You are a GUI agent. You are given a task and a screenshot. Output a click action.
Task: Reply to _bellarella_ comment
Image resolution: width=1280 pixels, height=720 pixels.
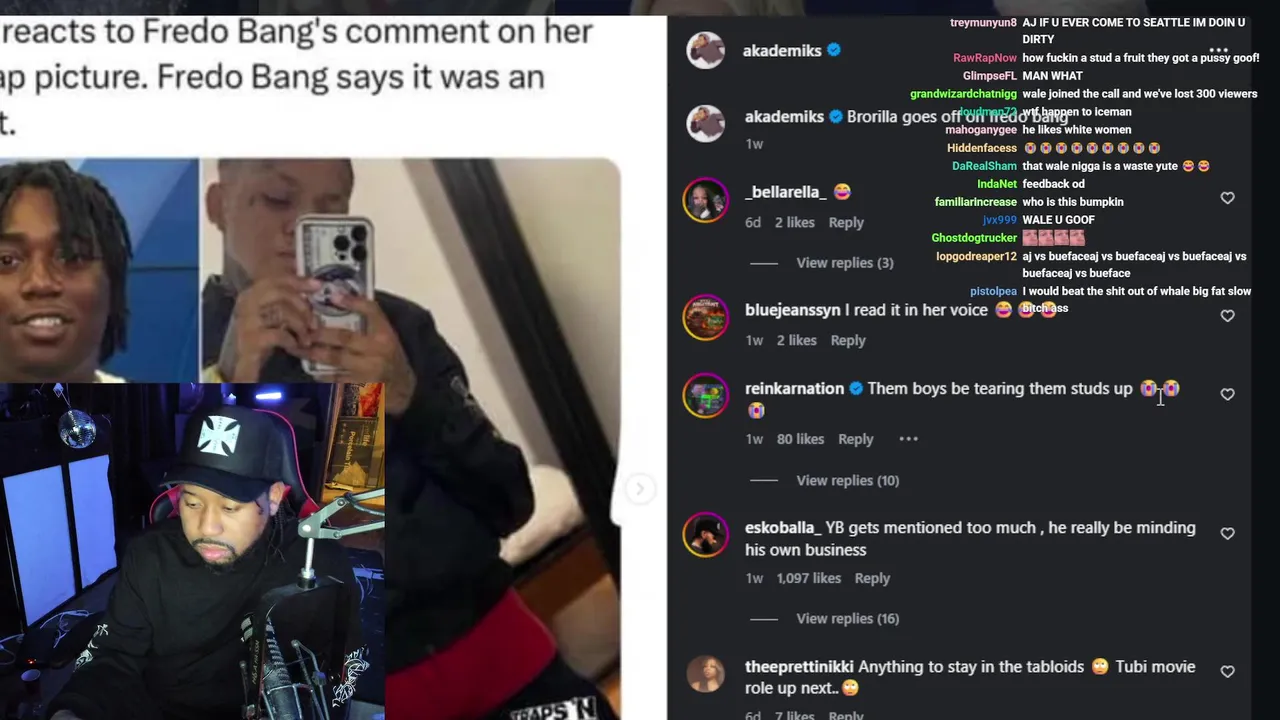pos(846,223)
